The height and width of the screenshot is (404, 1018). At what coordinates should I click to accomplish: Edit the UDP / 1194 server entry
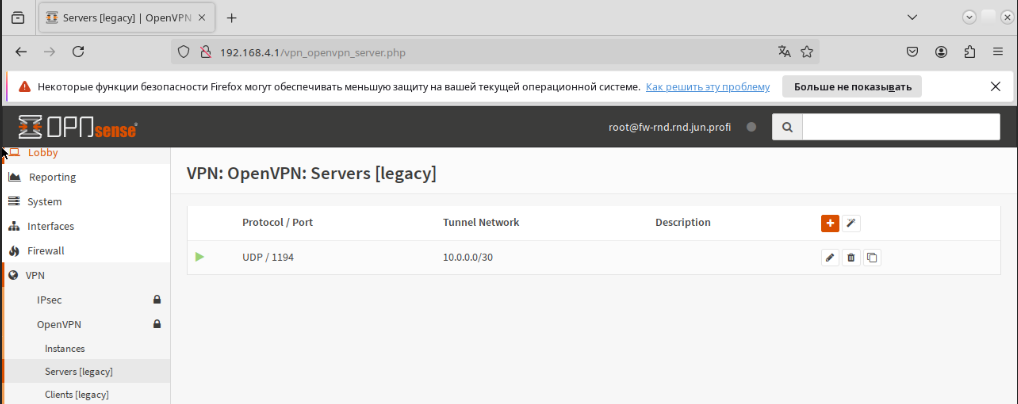tap(829, 258)
